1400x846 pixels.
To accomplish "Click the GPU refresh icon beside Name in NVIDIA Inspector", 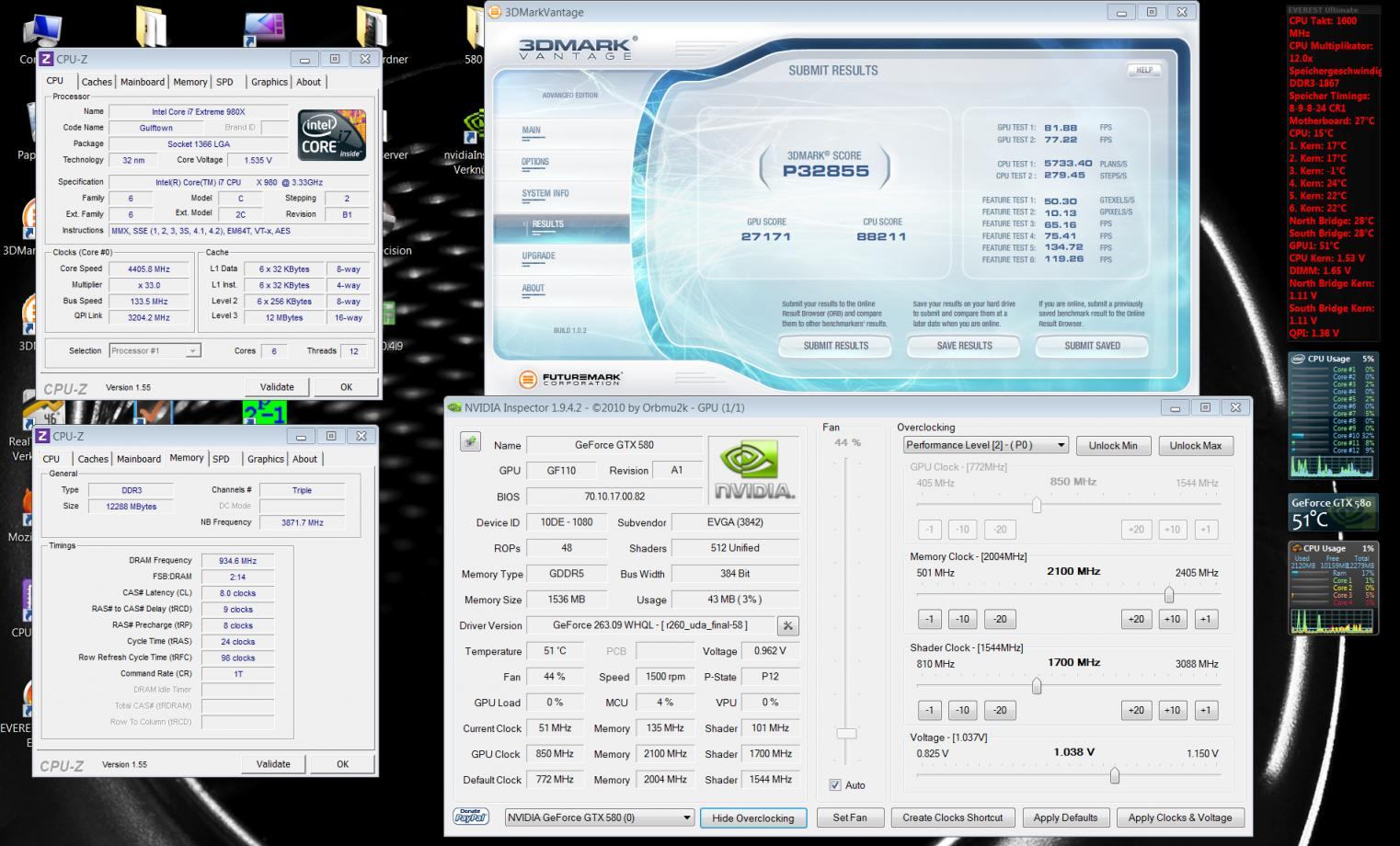I will 470,442.
